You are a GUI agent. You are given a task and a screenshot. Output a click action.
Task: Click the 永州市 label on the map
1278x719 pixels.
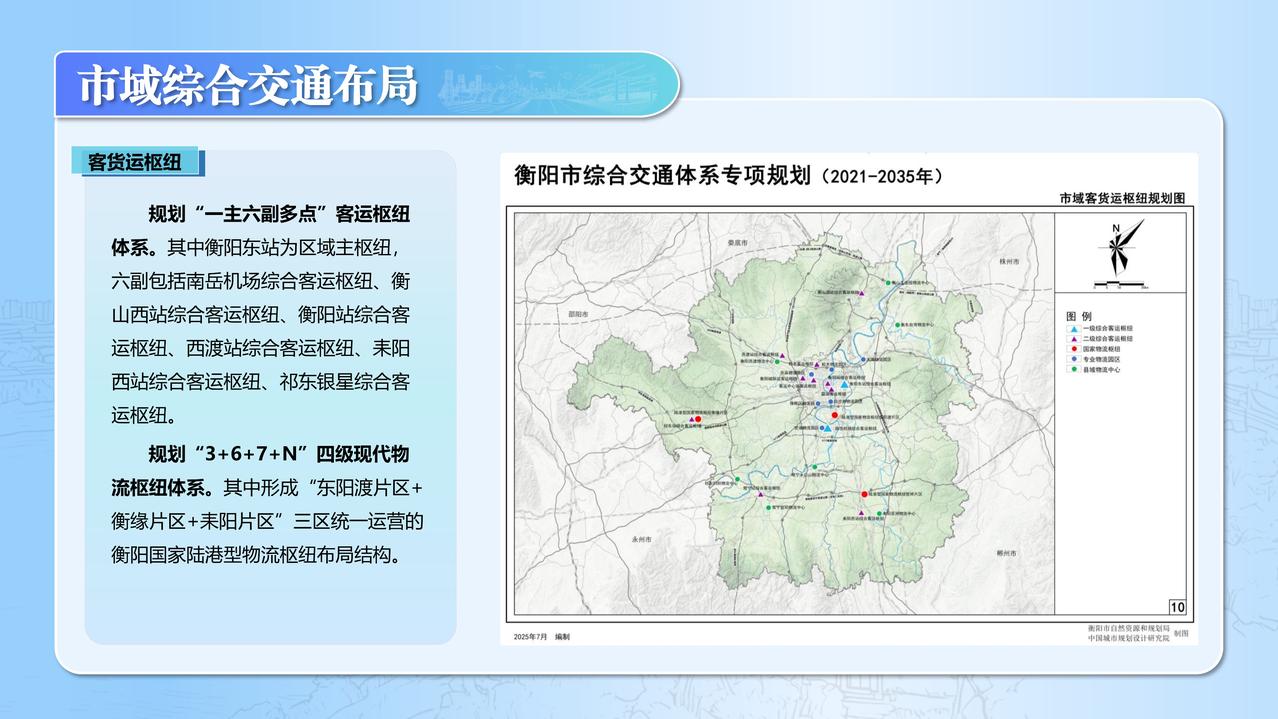click(x=641, y=540)
